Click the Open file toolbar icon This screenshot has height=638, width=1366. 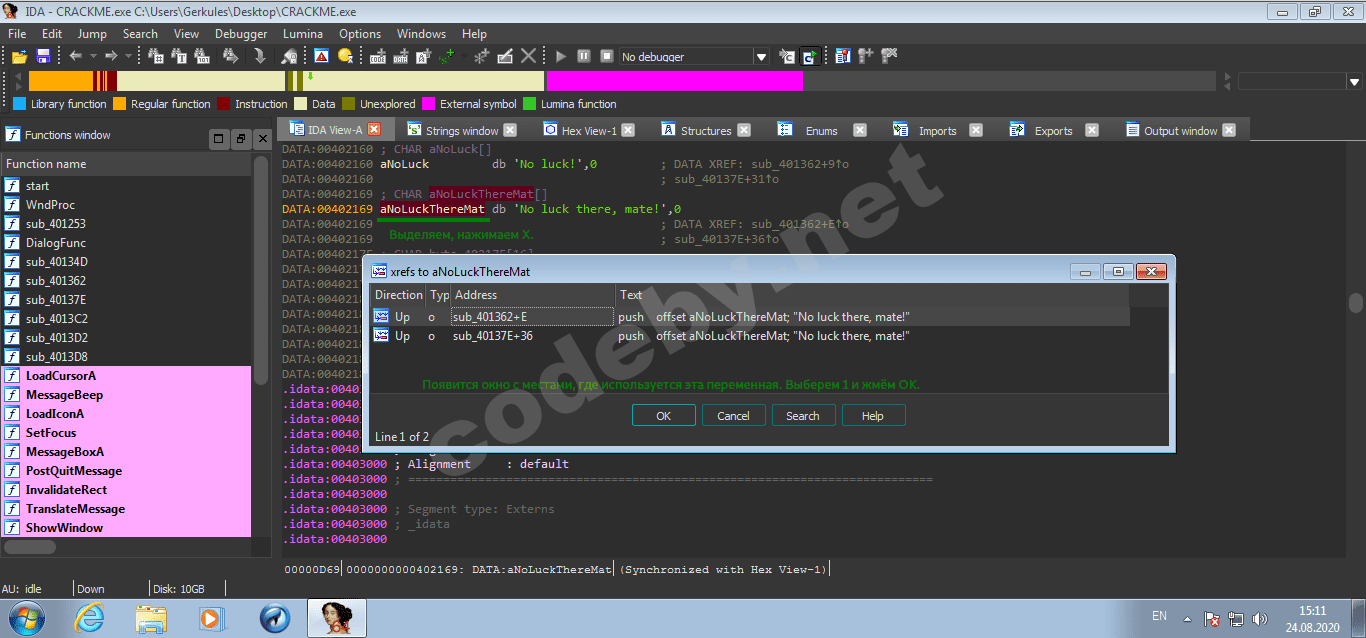[x=19, y=57]
